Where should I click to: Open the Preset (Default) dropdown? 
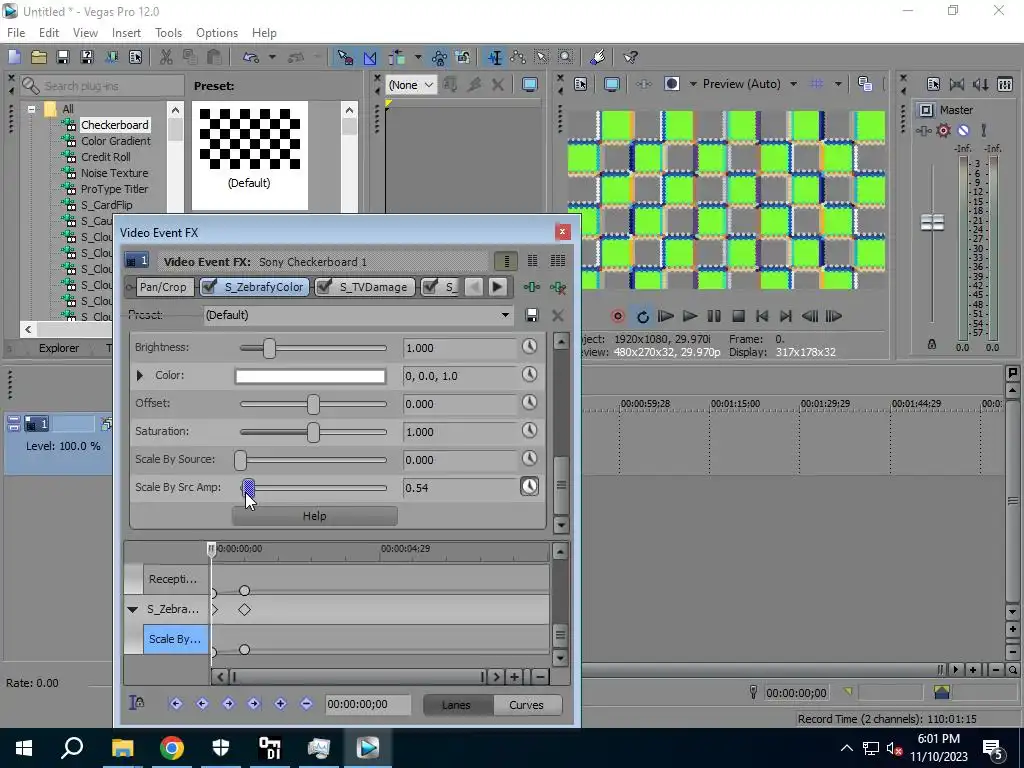point(505,315)
